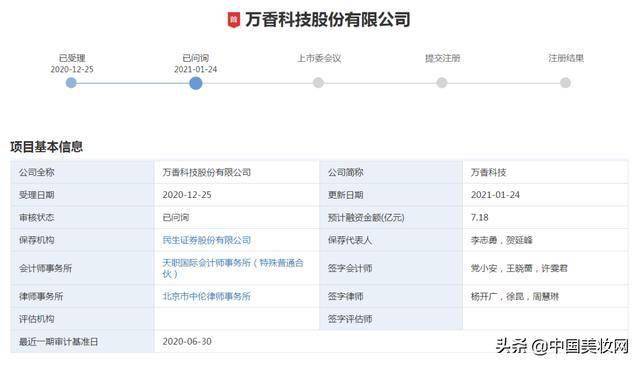Image resolution: width=640 pixels, height=365 pixels.
Task: Click the 提交注册 progress step dot
Action: coord(442,83)
